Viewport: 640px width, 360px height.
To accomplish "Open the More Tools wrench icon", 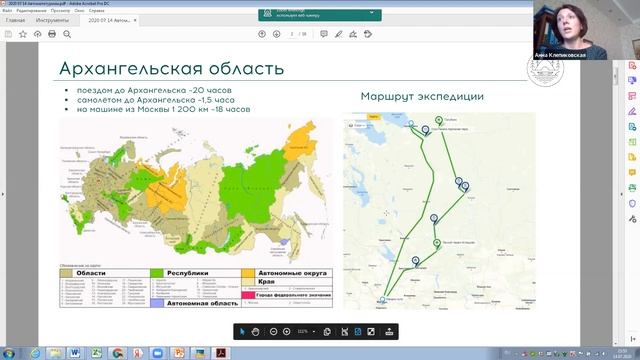I will (x=632, y=219).
